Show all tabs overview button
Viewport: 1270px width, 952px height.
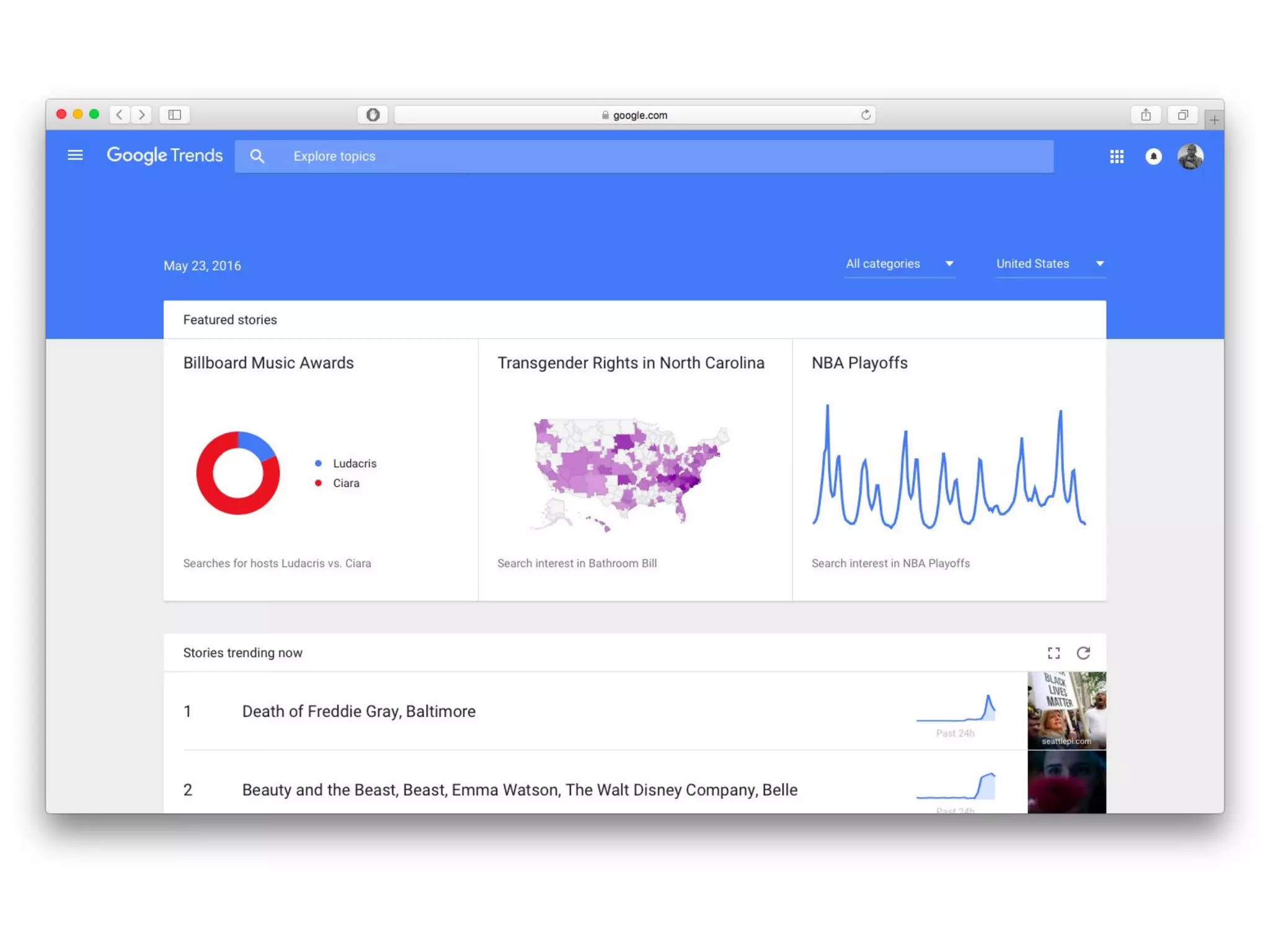[x=1183, y=115]
